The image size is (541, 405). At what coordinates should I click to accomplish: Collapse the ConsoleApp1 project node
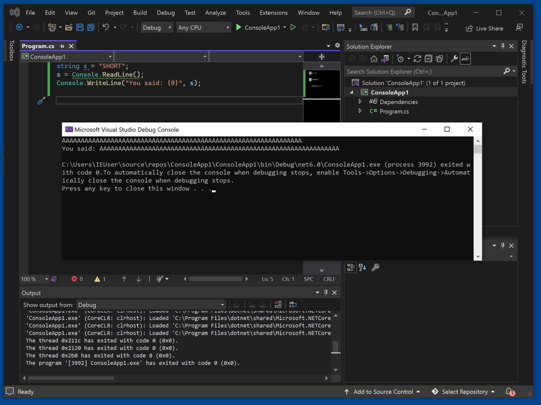352,92
